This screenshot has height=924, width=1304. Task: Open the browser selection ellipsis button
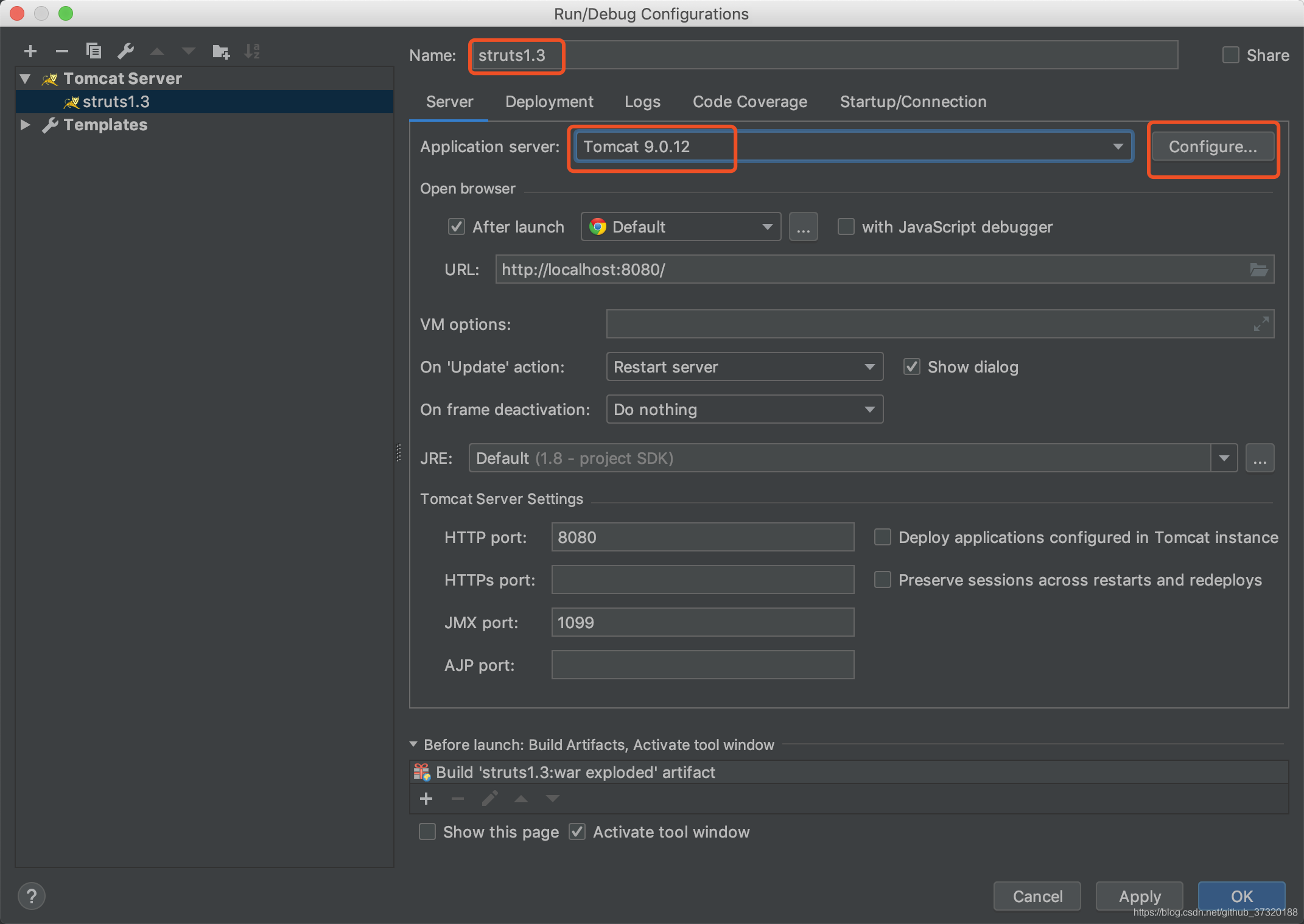[x=804, y=227]
